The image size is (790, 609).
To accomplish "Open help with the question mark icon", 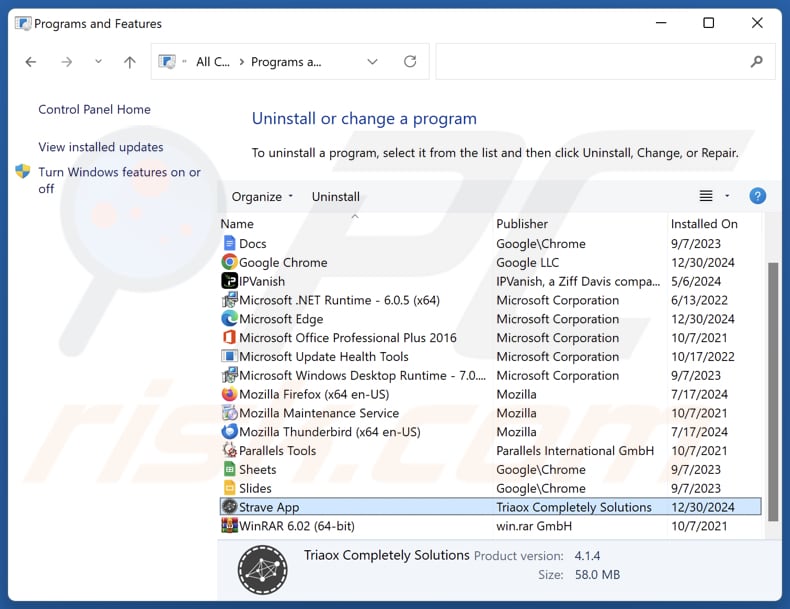I will click(x=757, y=195).
